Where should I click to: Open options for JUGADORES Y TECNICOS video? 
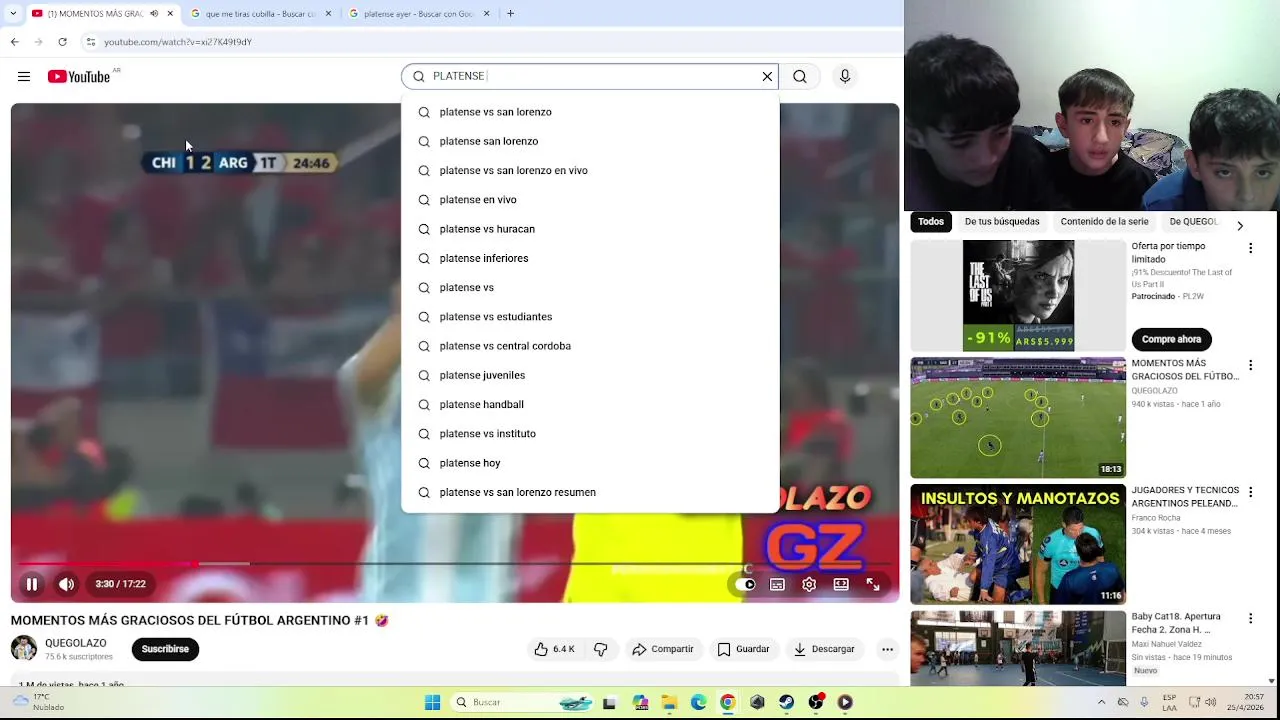pyautogui.click(x=1250, y=492)
